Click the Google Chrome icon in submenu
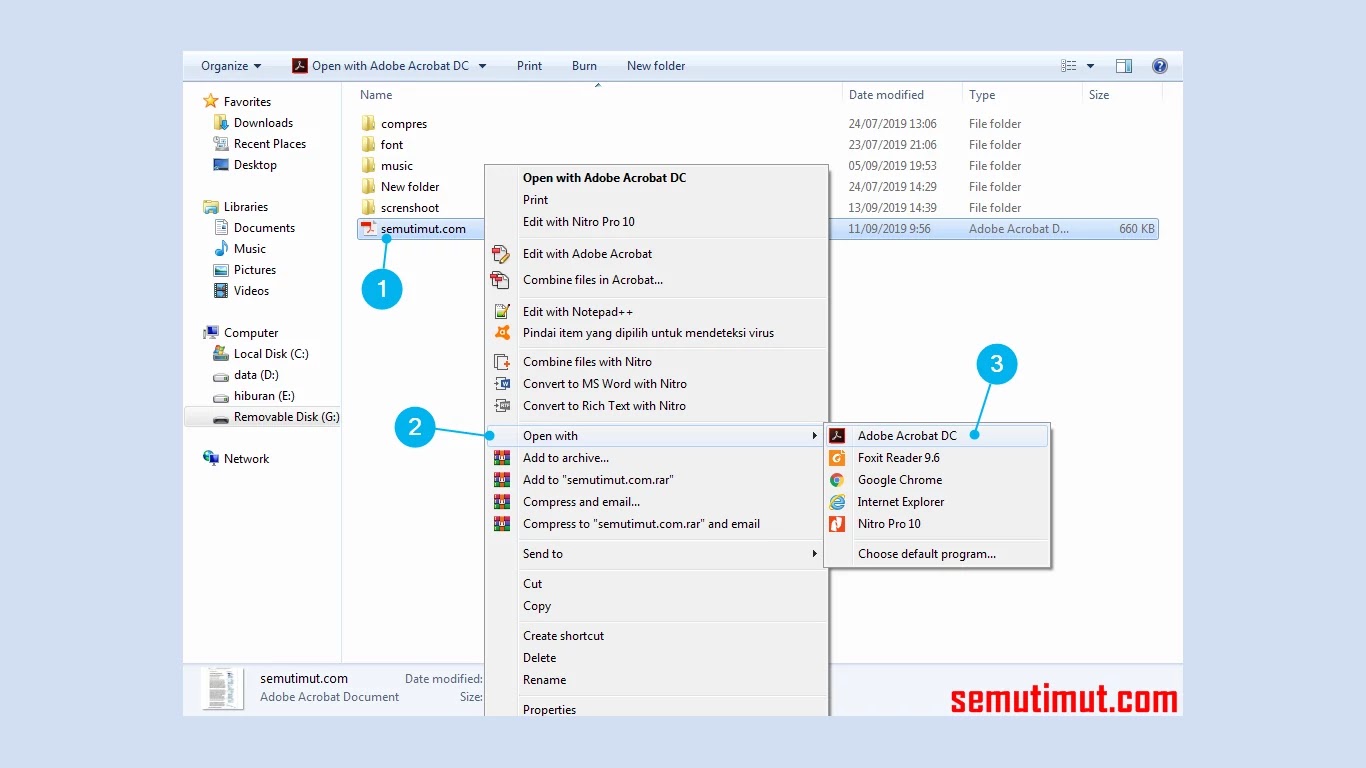 point(837,480)
